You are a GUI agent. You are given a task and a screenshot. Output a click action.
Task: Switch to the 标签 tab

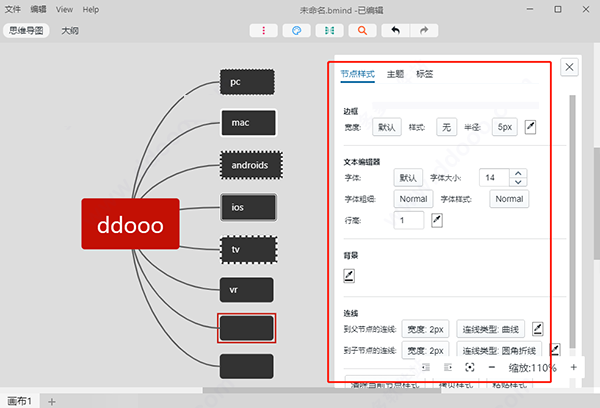(x=424, y=74)
